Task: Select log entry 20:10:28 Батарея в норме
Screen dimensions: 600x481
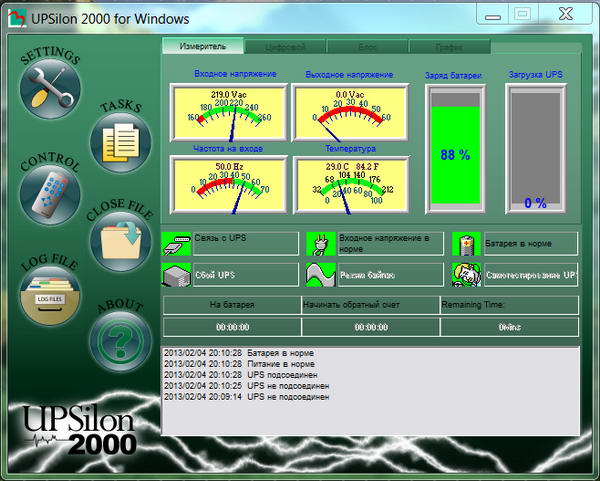Action: click(x=239, y=353)
